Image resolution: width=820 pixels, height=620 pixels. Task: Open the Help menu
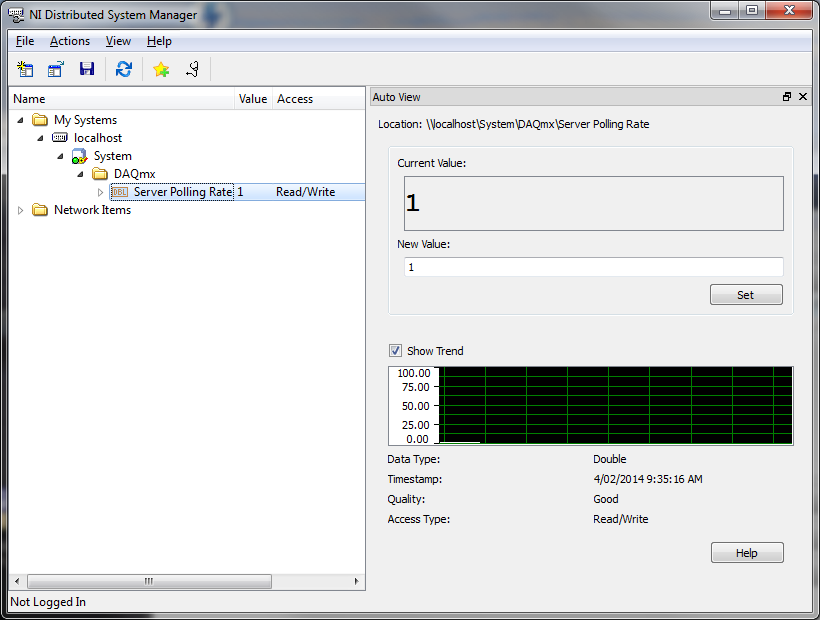coord(159,41)
